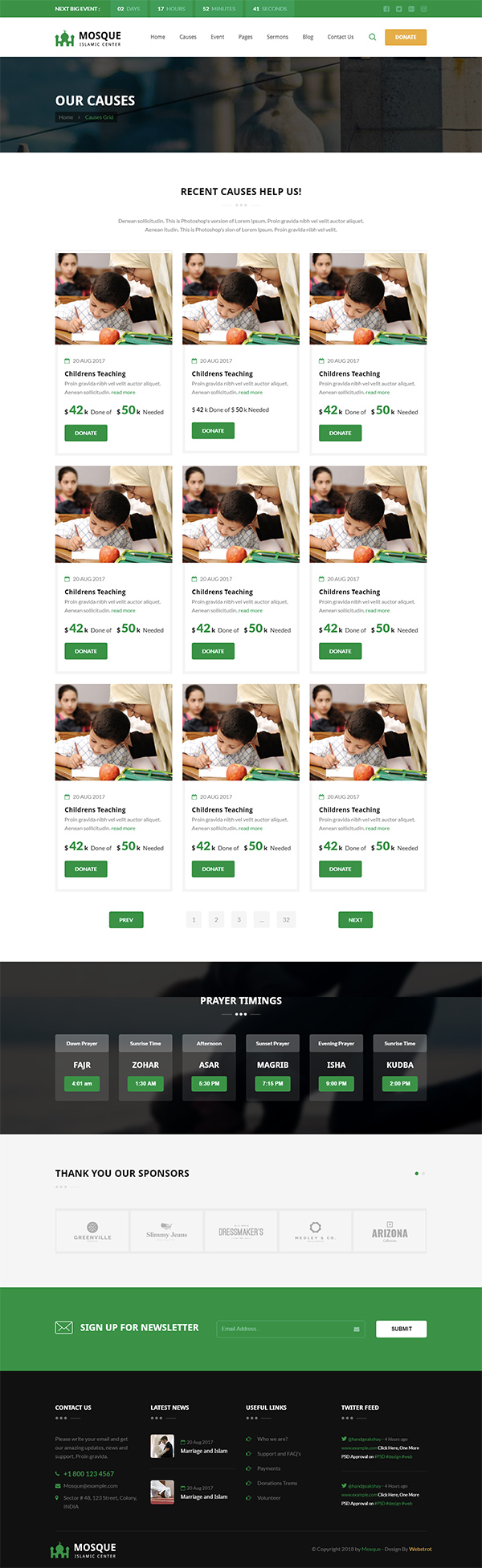
Task: Switch to second sponsors carousel dot
Action: [423, 1174]
